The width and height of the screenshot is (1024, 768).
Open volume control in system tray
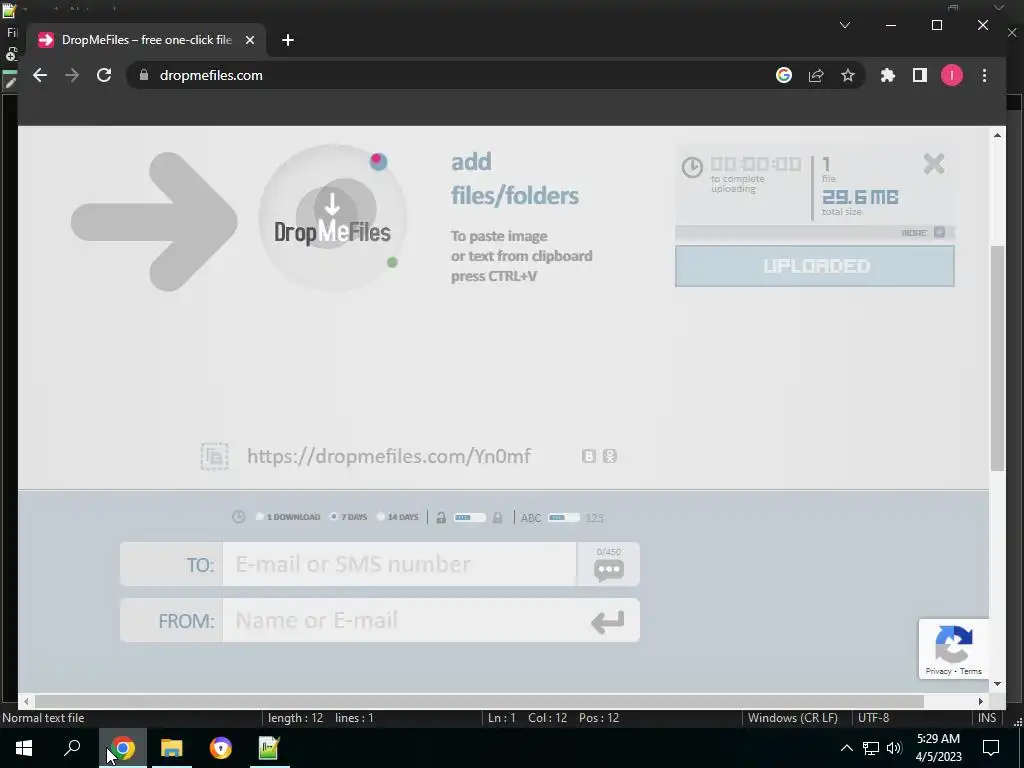pos(894,748)
